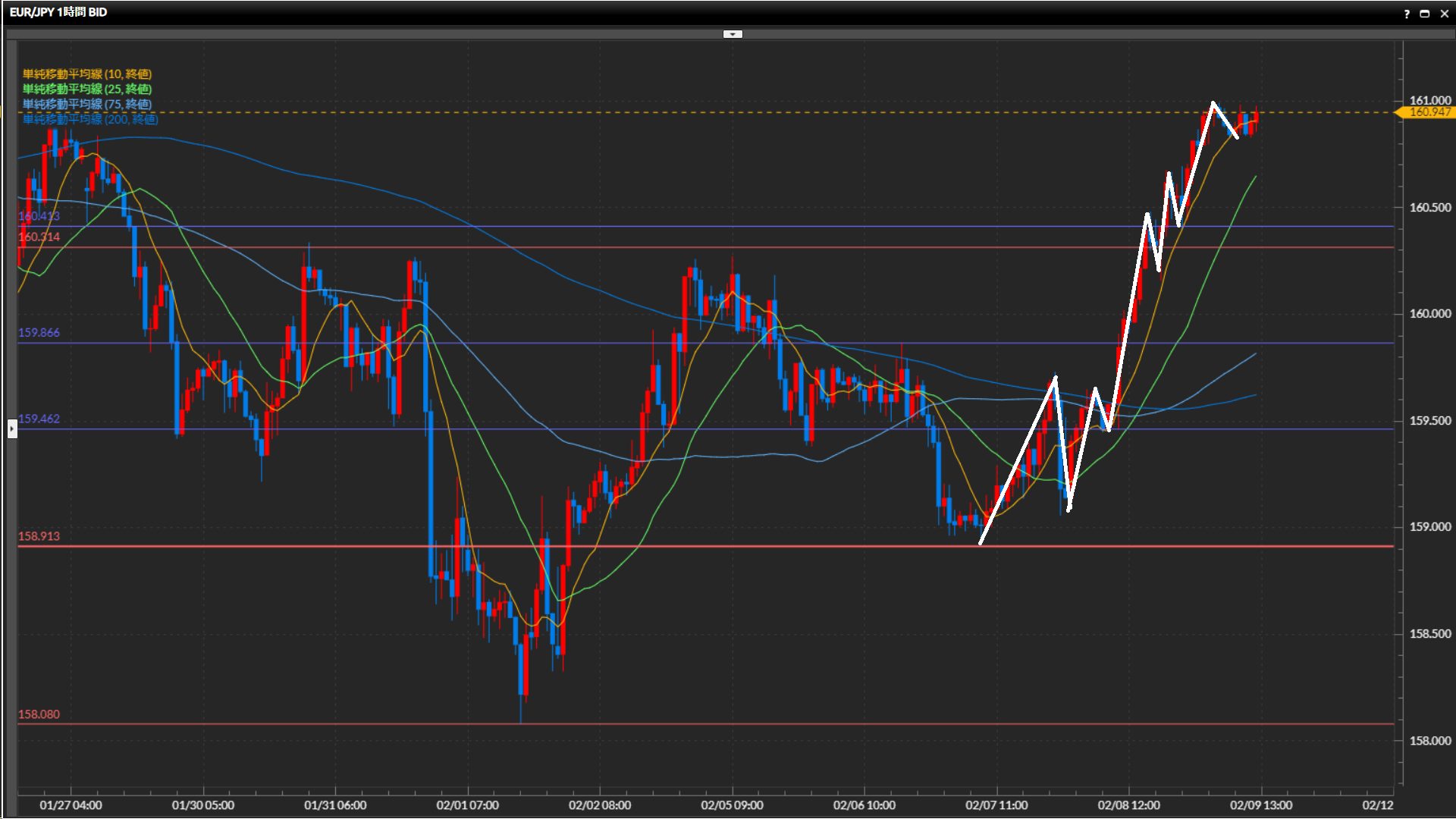Expand the top toolbar dropdown arrow
The width and height of the screenshot is (1456, 819).
point(733,34)
